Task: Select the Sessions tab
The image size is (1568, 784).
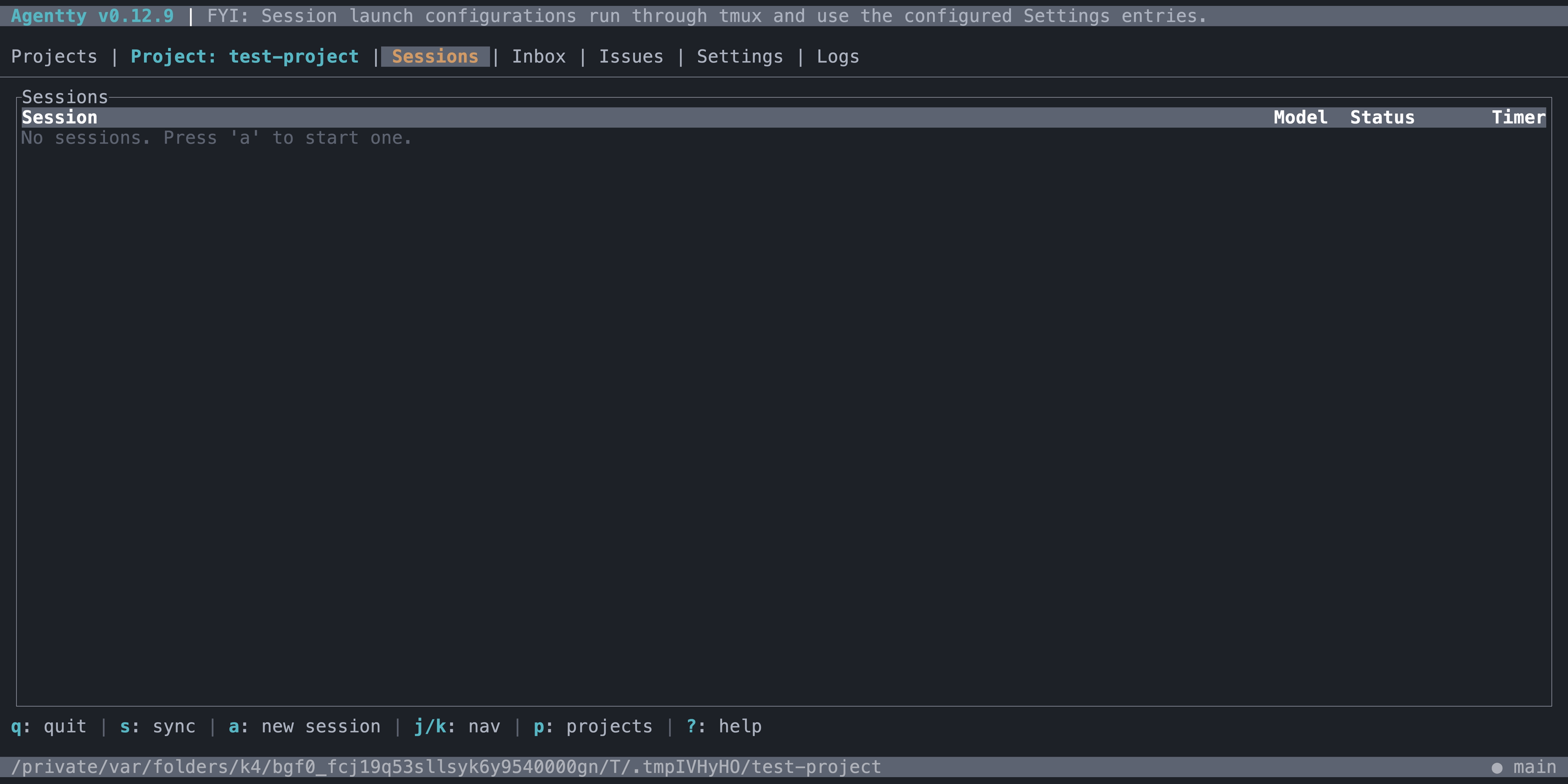Action: click(435, 57)
